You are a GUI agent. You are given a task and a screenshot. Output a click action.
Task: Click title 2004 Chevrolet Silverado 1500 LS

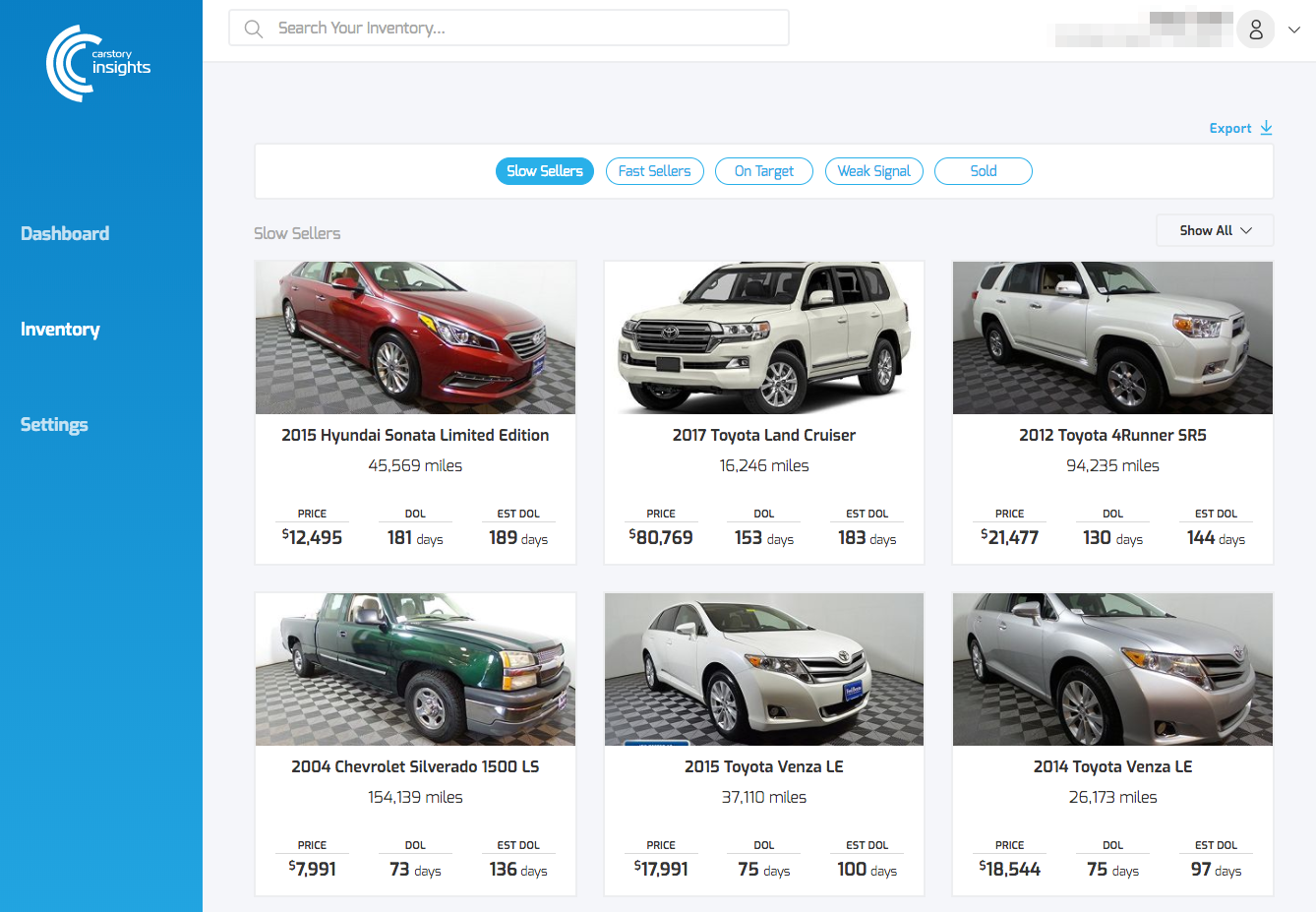[415, 766]
